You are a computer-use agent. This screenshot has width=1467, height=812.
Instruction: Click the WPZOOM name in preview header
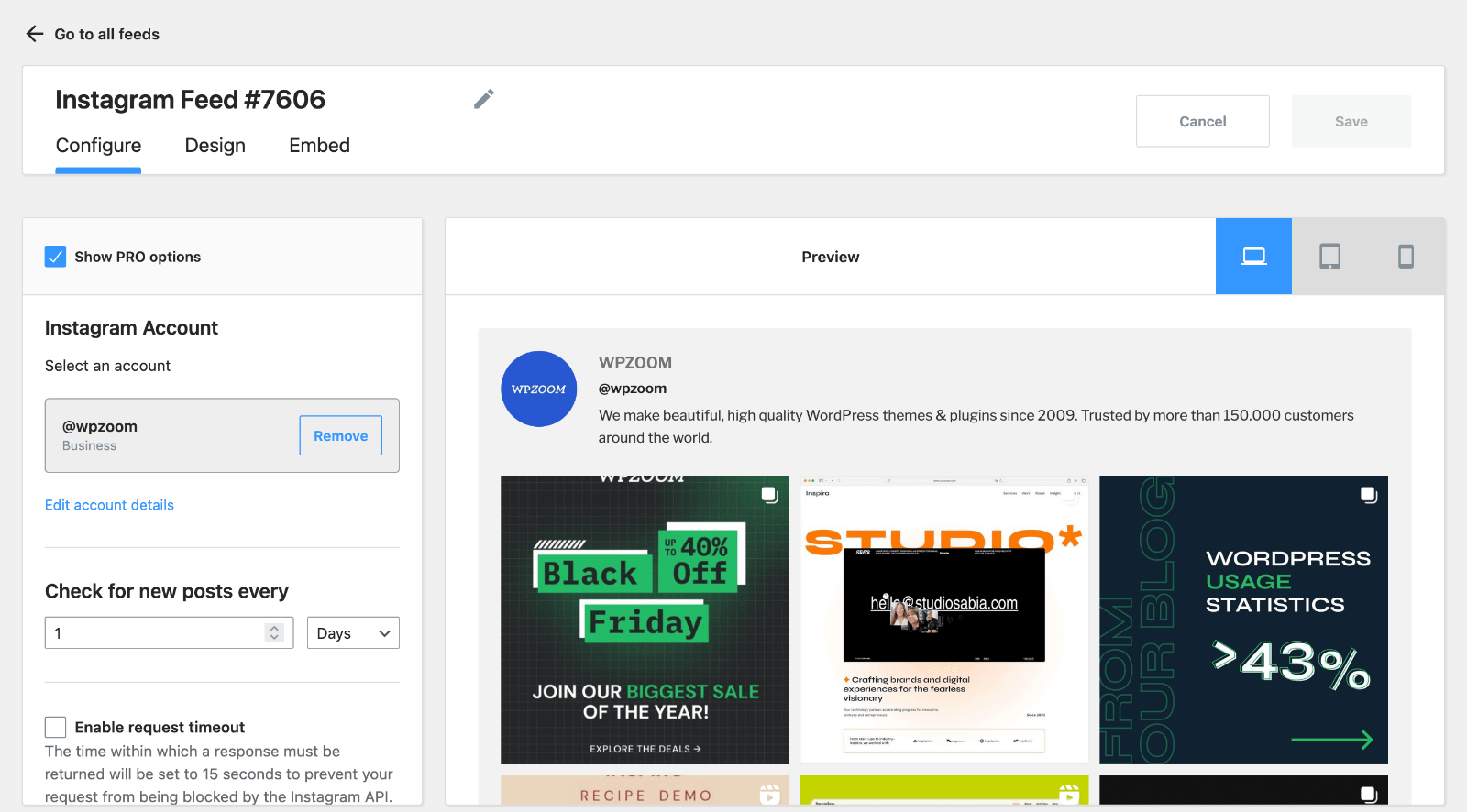coord(635,363)
